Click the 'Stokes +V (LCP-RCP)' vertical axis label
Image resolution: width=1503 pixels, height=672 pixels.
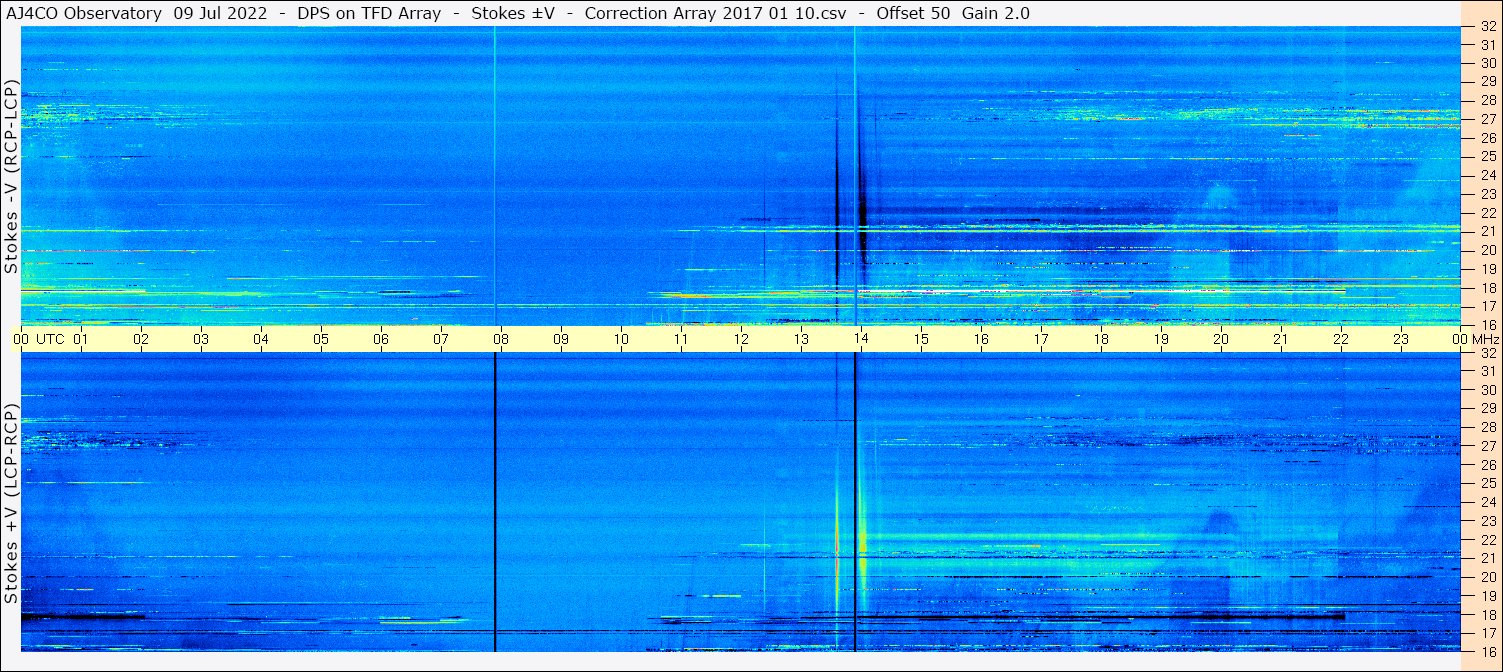[11, 505]
